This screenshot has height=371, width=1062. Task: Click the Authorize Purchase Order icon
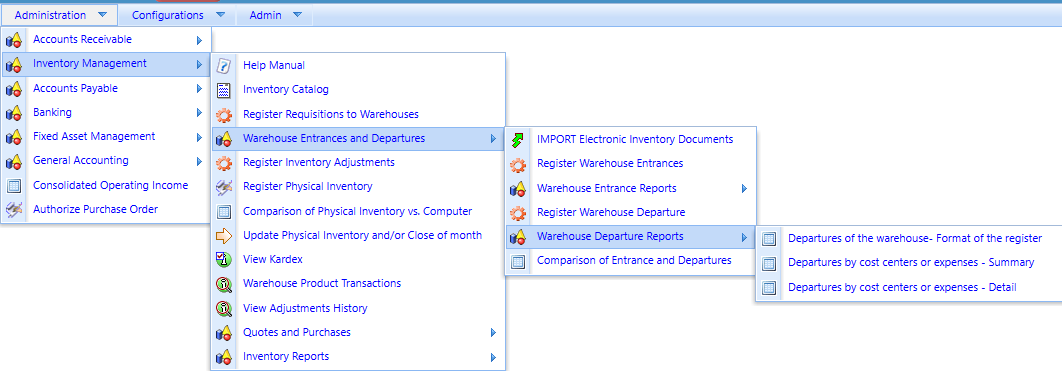coord(14,210)
